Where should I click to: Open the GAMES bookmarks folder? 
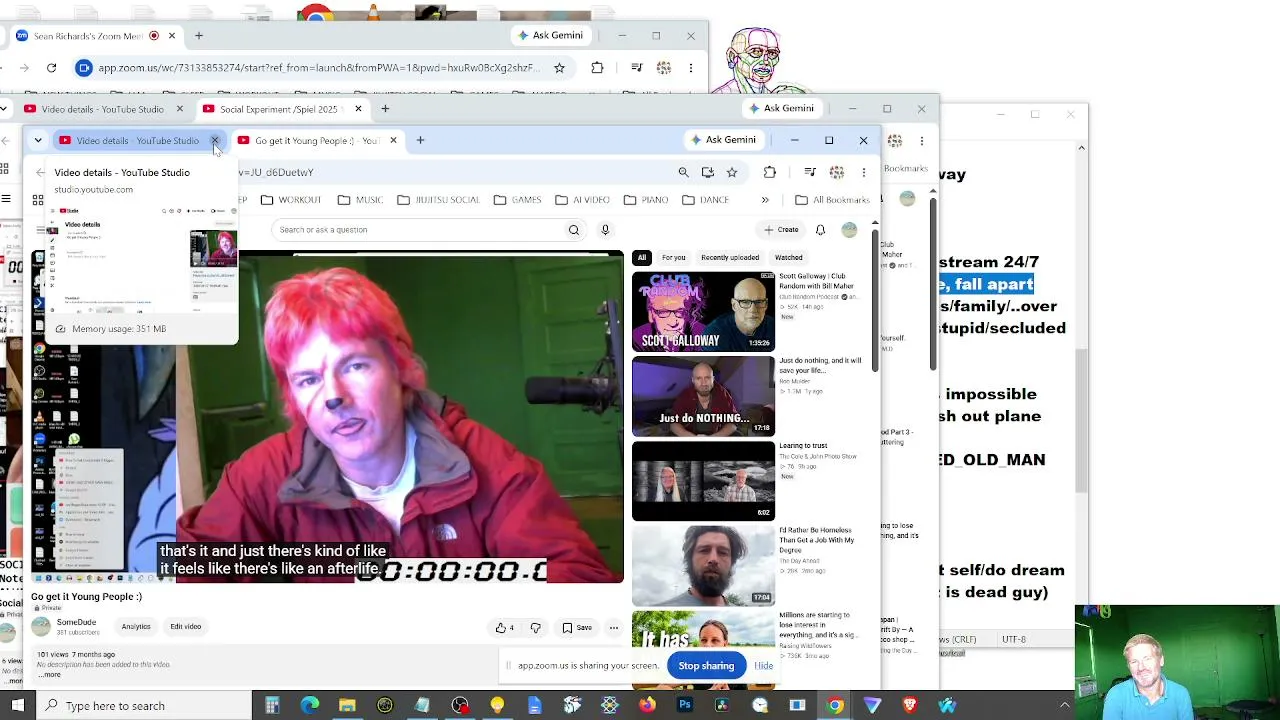click(x=517, y=200)
